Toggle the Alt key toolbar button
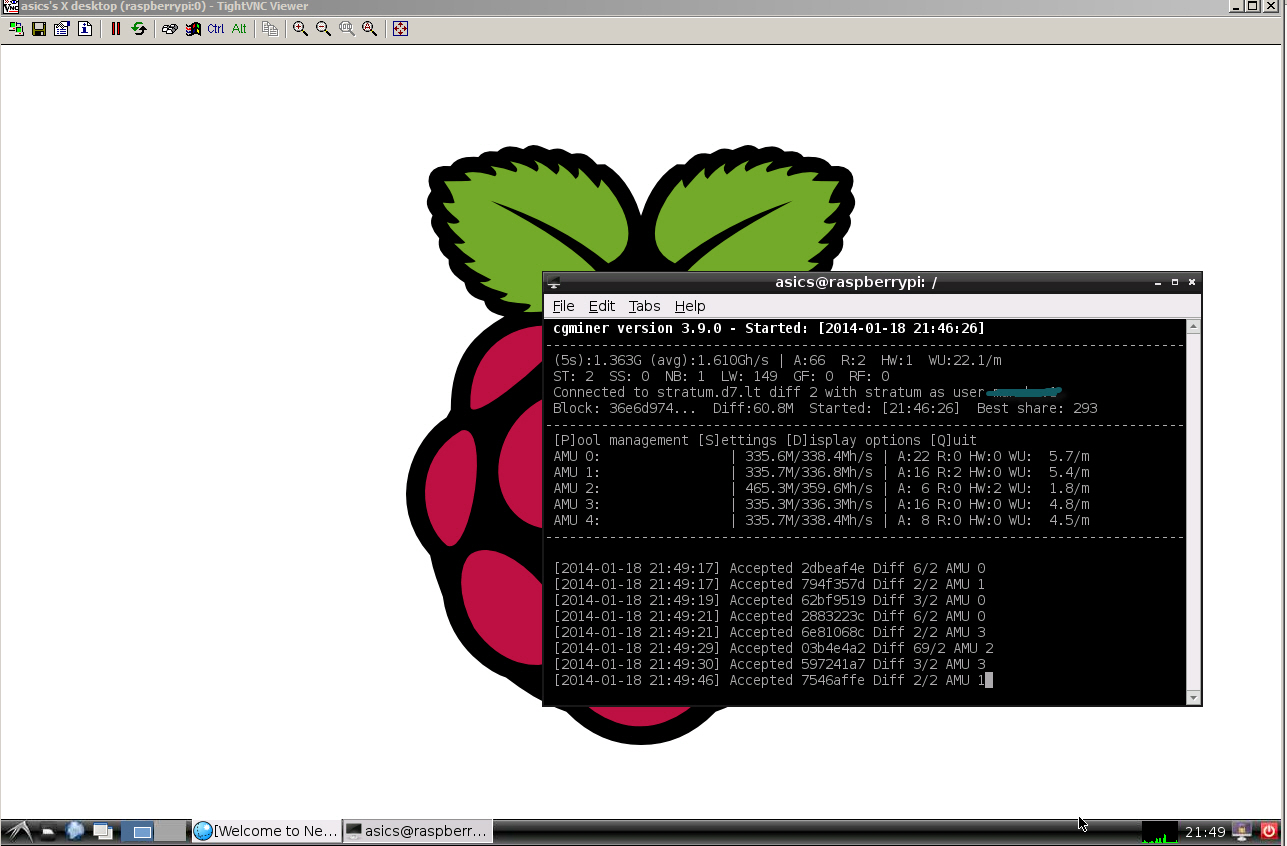Screen dimensions: 1287x846 point(239,29)
